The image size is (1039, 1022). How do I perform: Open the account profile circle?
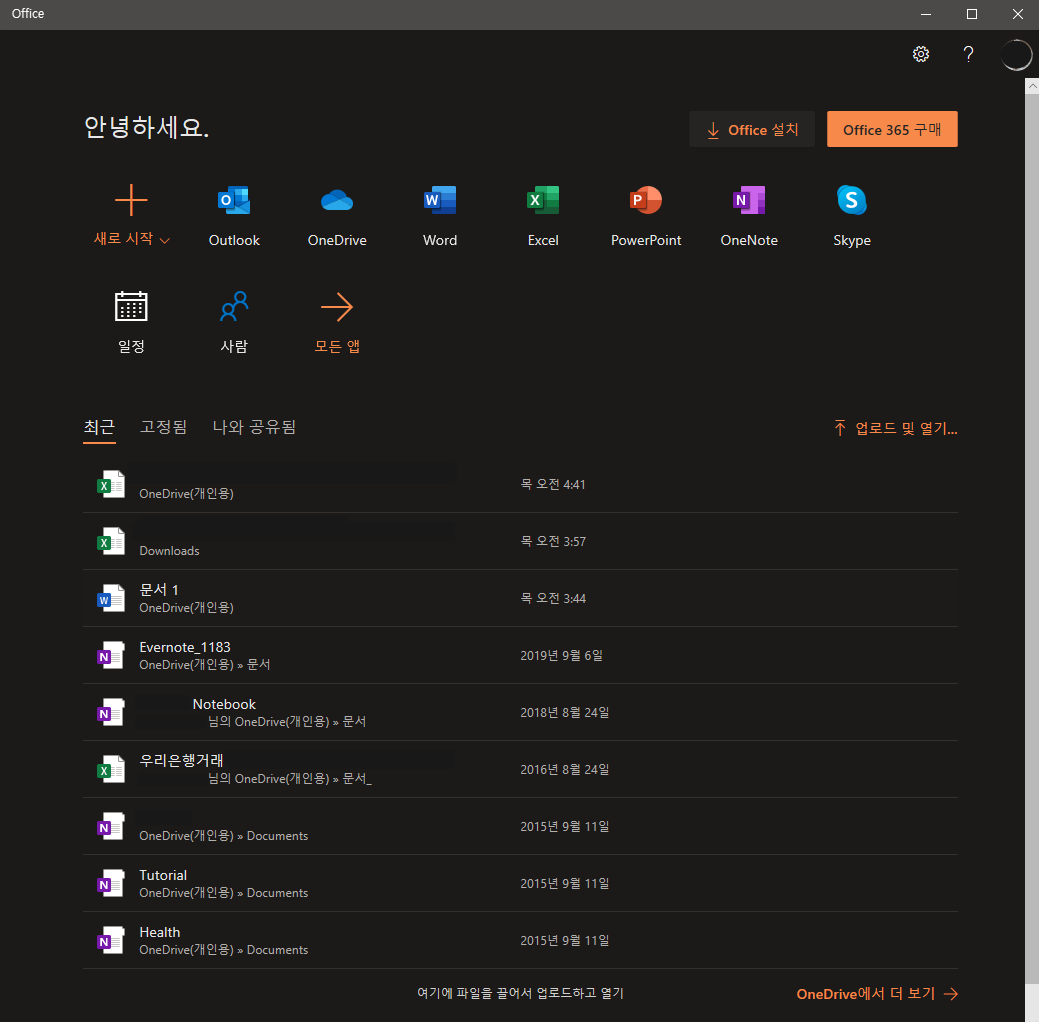(1016, 54)
